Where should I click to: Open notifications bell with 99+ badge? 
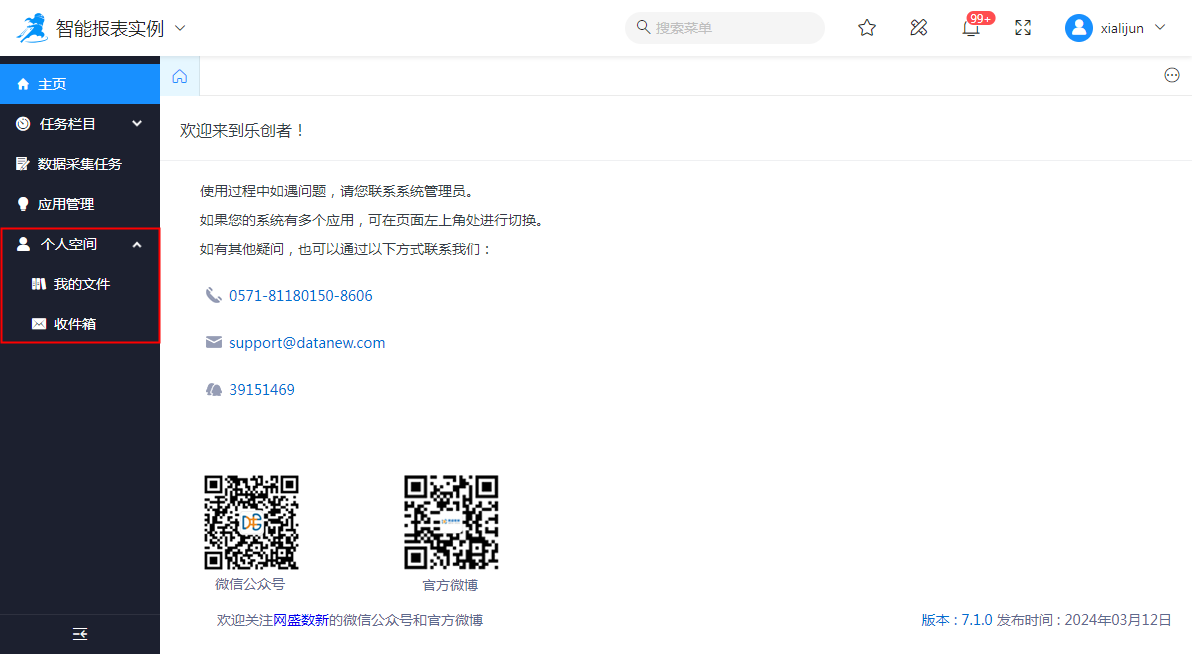(971, 28)
